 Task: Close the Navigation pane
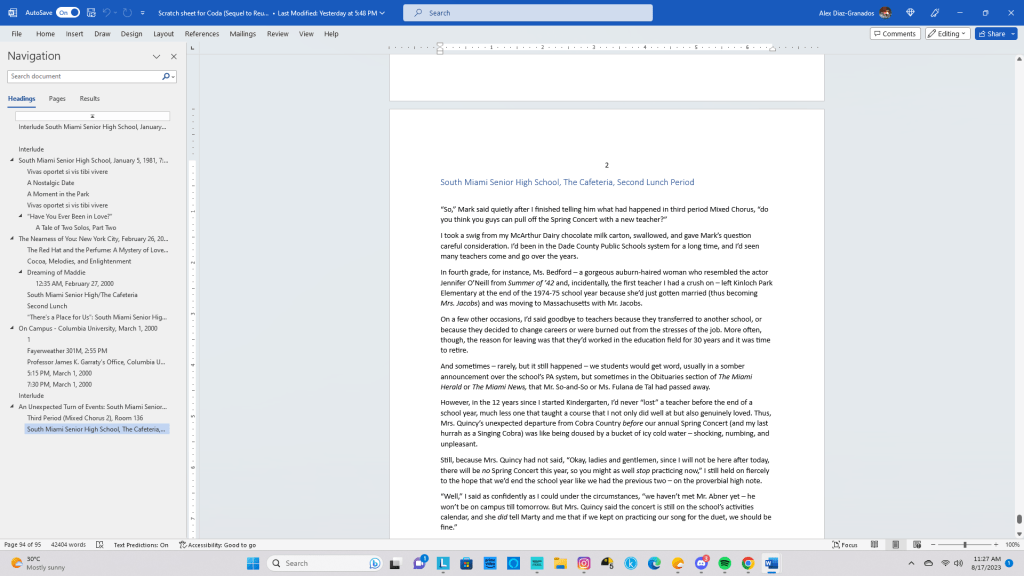[174, 57]
